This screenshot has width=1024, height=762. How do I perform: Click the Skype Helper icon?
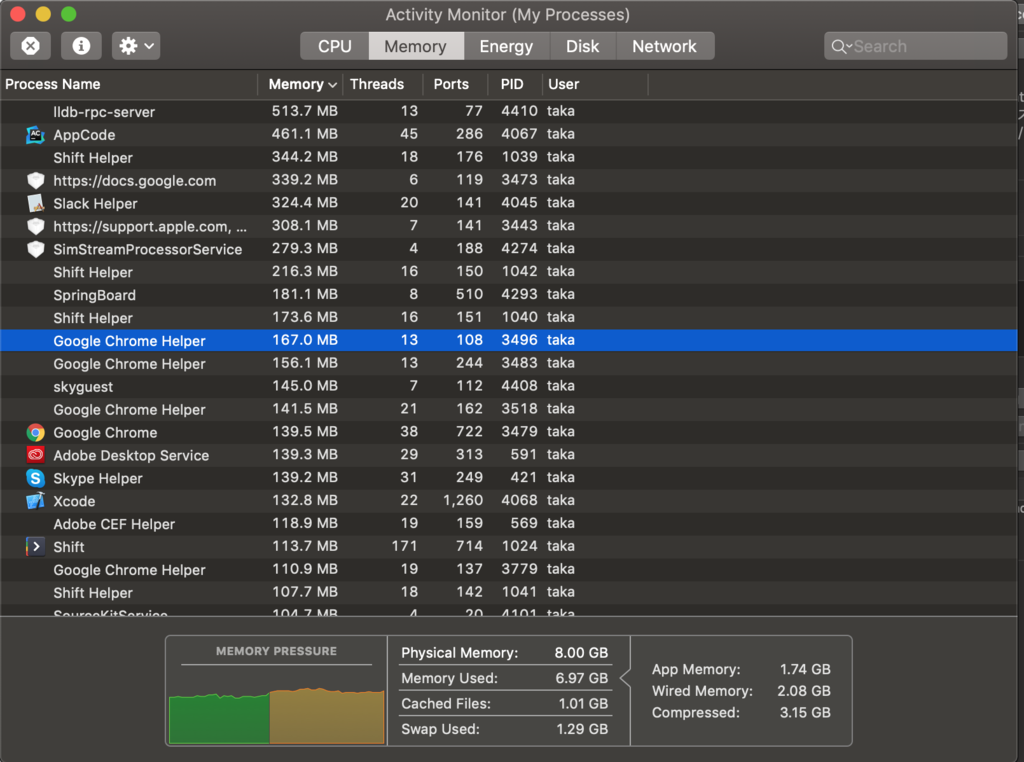tap(35, 478)
